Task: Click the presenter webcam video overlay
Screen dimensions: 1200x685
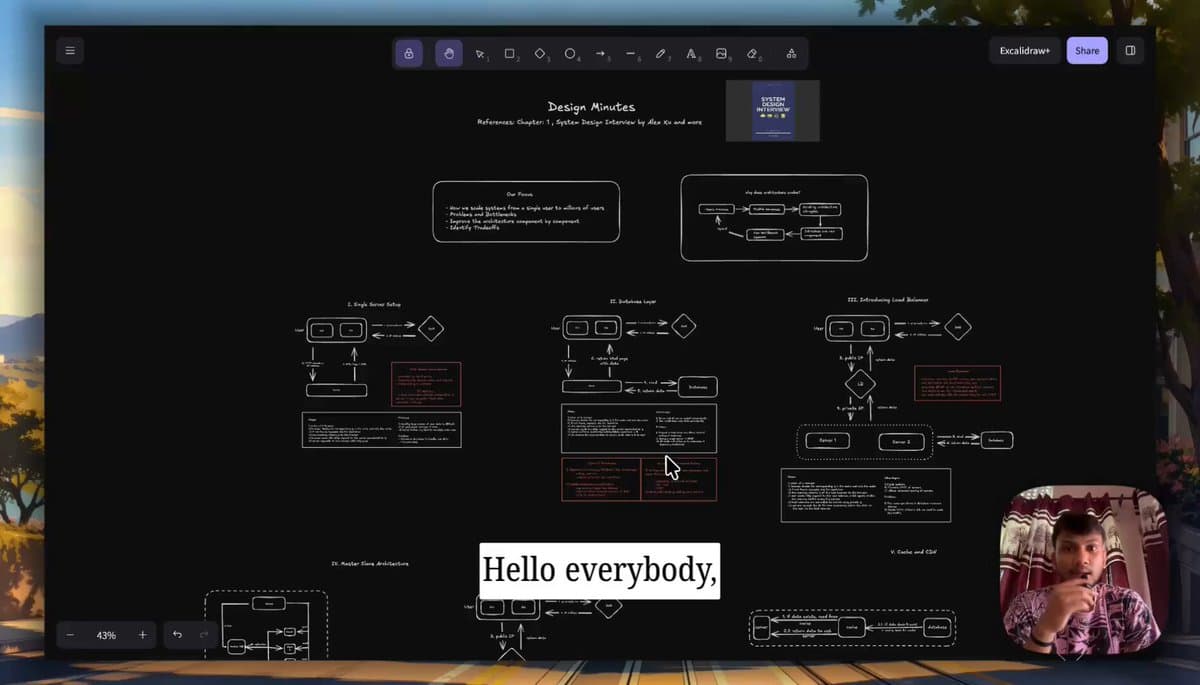Action: pos(1084,571)
